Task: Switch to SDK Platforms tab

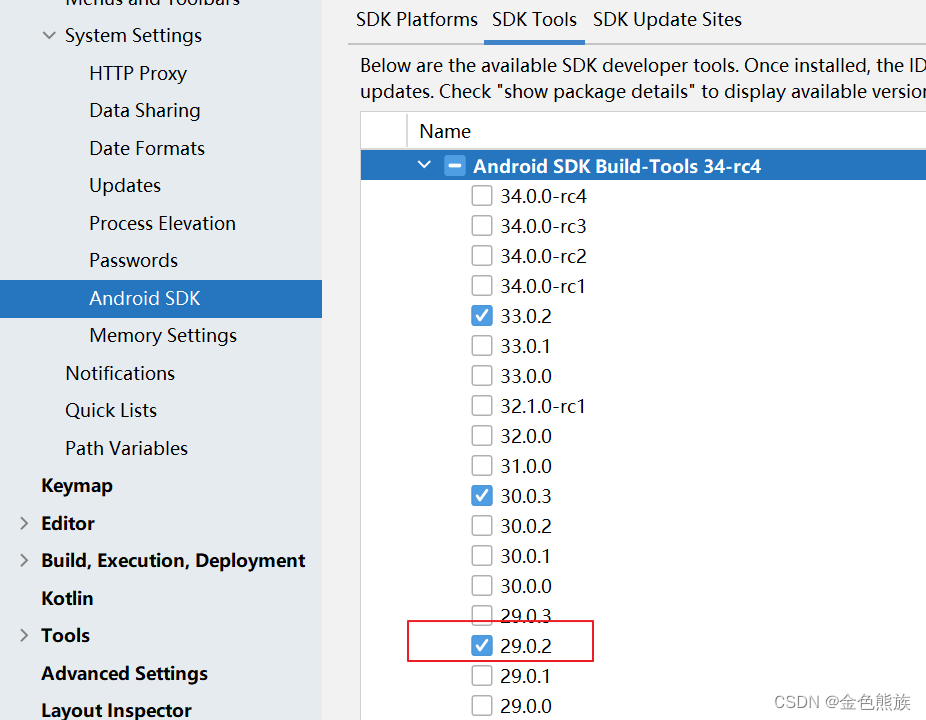Action: click(416, 19)
